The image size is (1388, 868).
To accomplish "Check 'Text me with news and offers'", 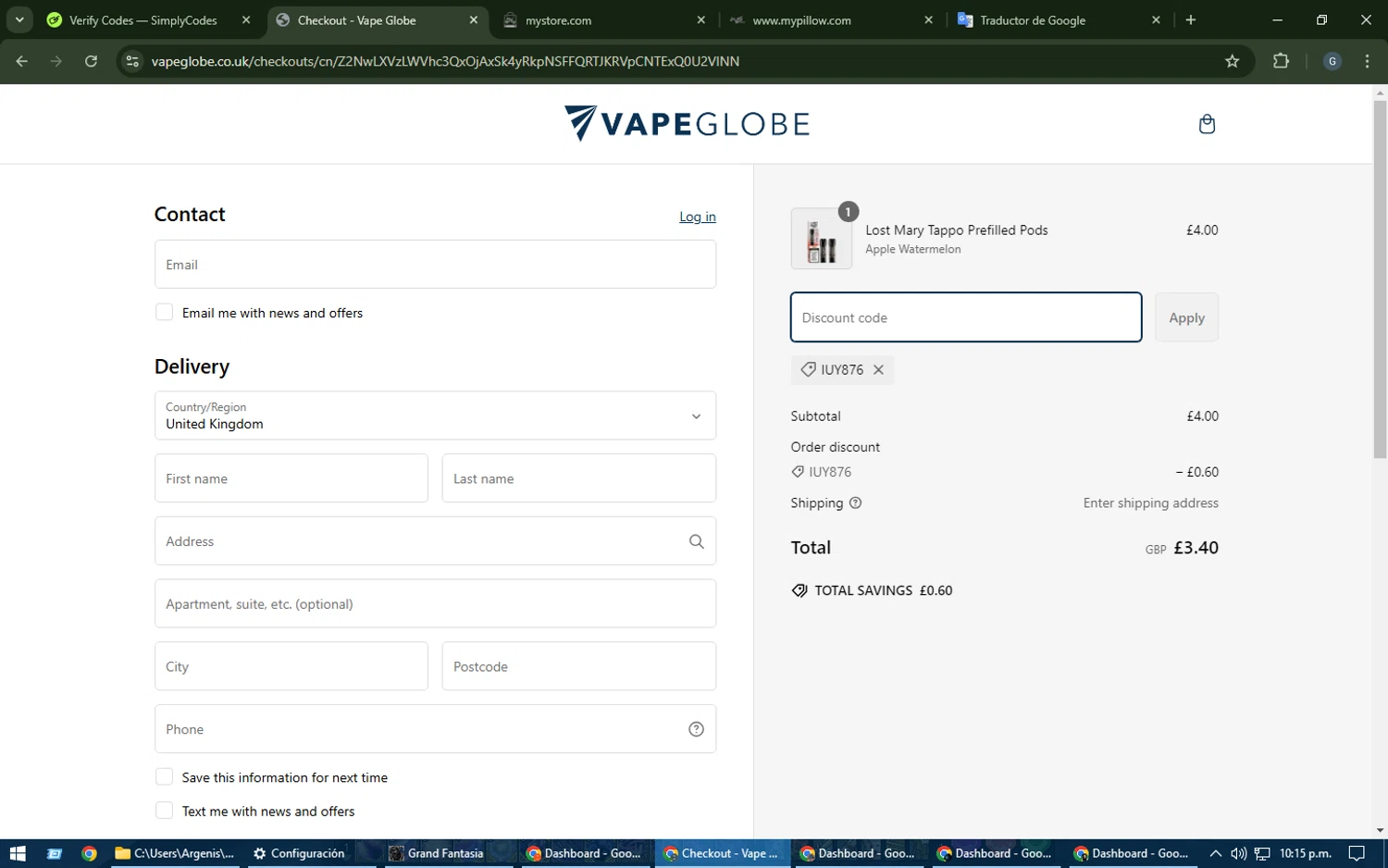I will pyautogui.click(x=164, y=810).
